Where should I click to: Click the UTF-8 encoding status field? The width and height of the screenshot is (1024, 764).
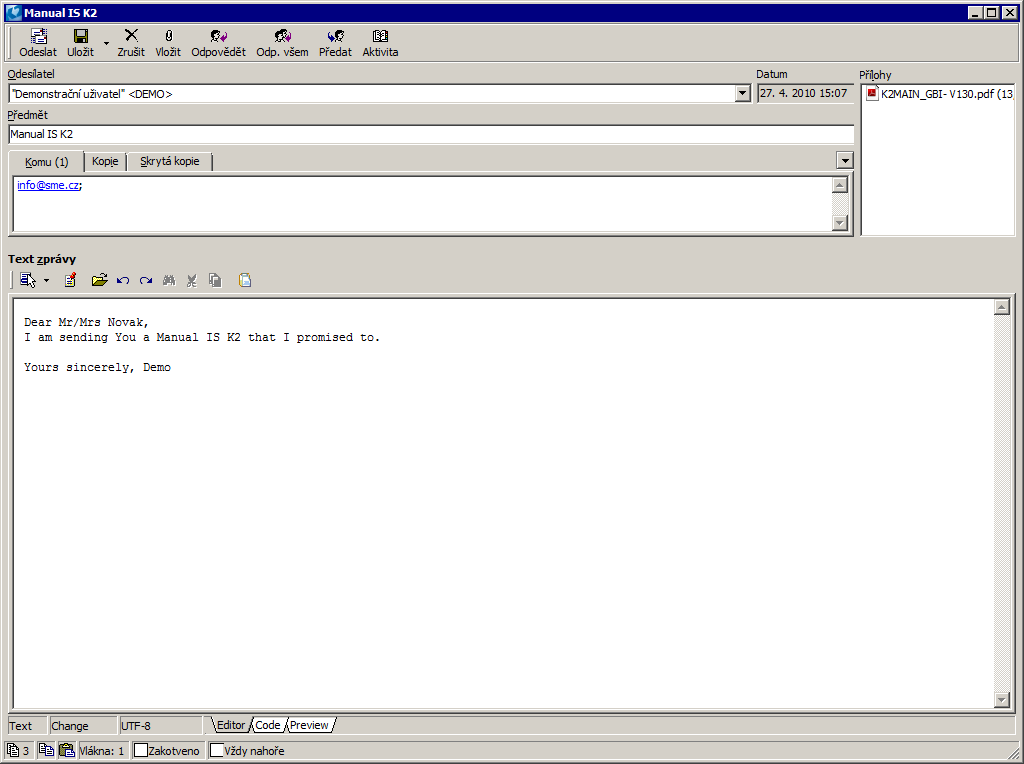coord(160,725)
